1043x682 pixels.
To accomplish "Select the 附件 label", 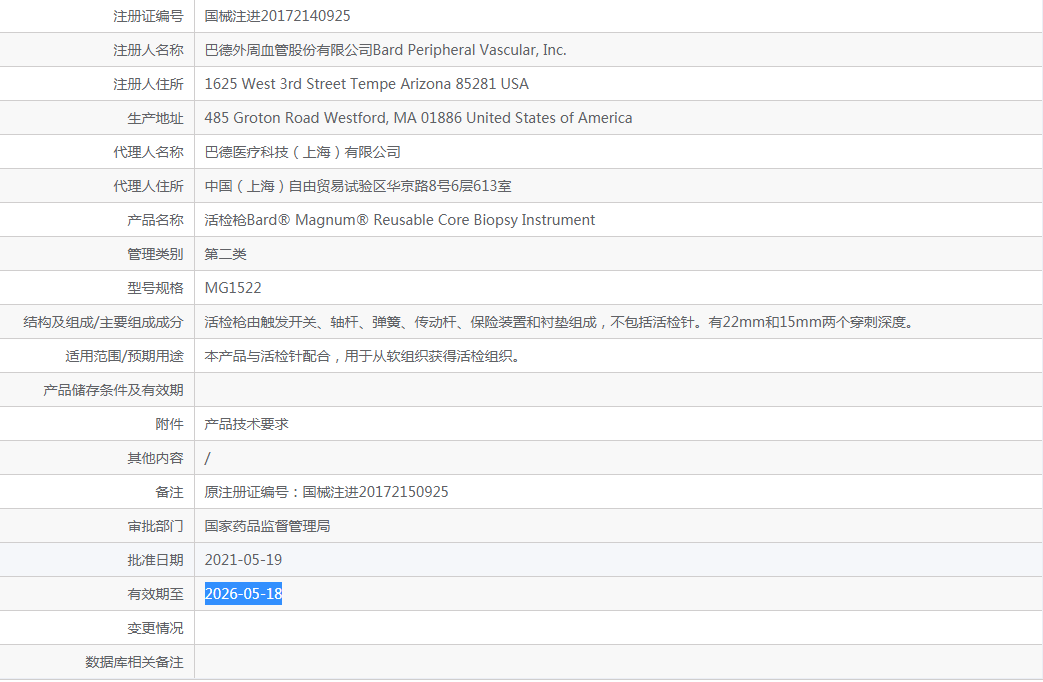I will [170, 424].
